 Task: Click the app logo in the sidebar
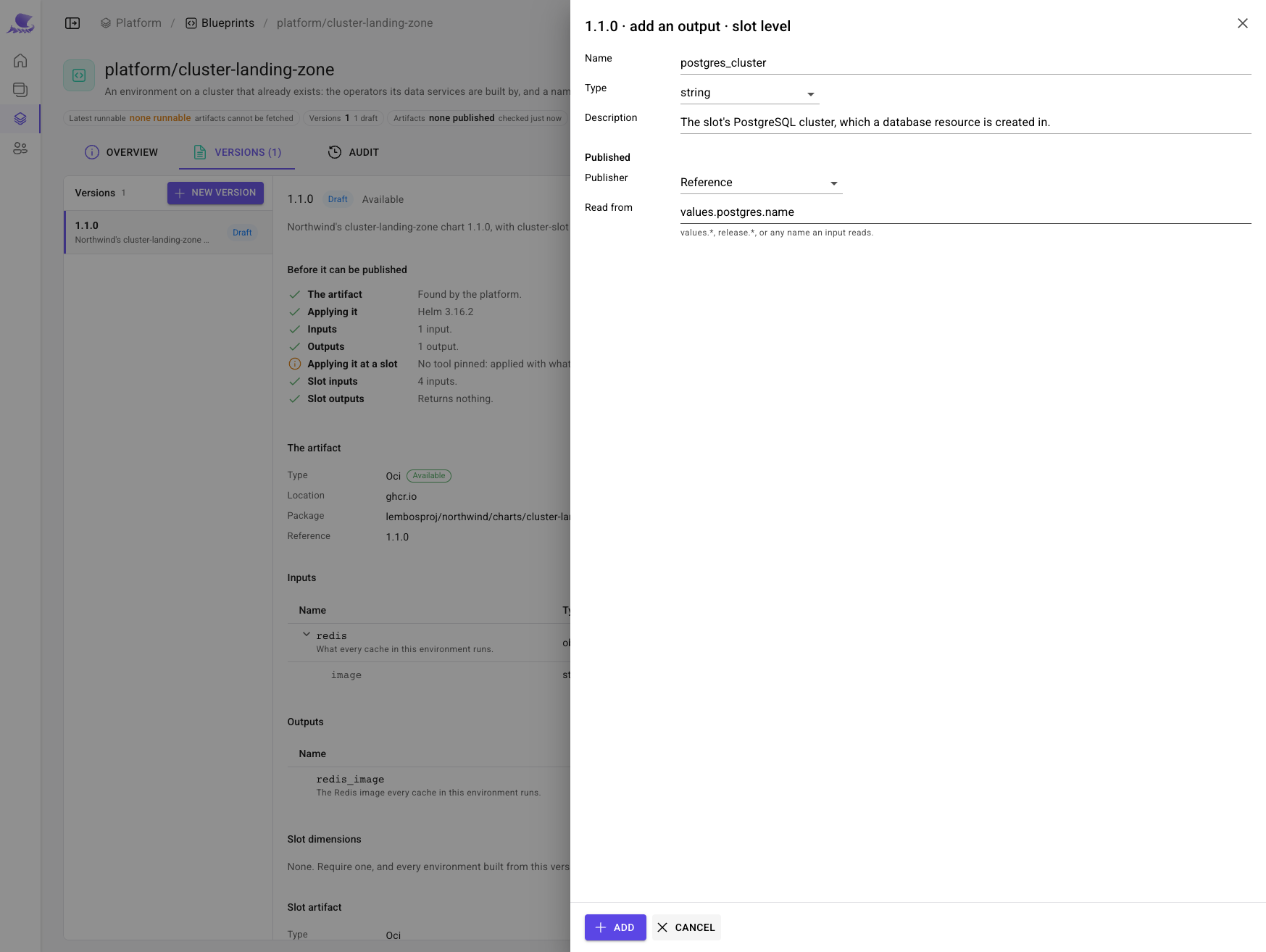coord(20,23)
